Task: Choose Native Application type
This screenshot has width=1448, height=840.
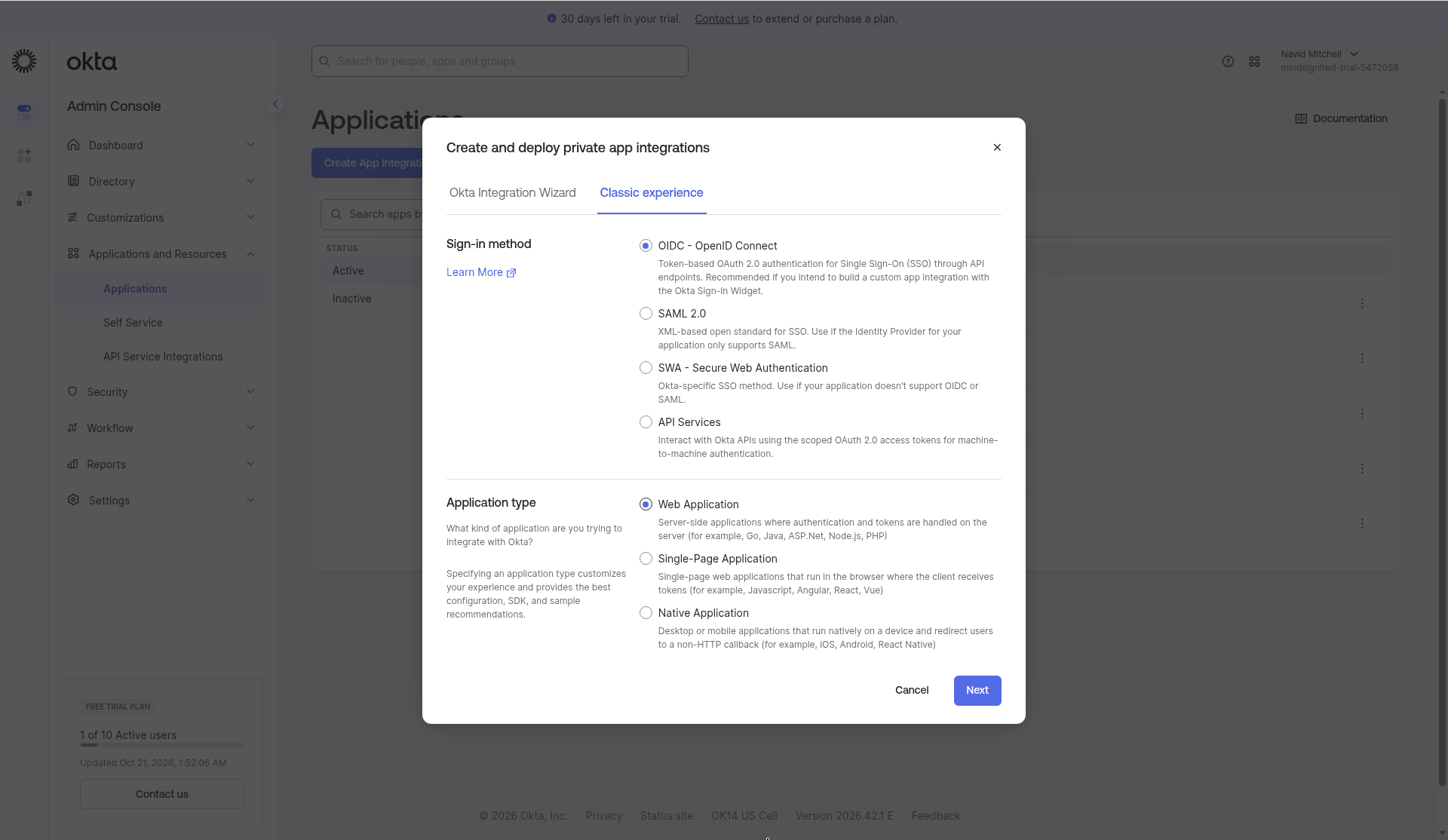Action: tap(646, 613)
